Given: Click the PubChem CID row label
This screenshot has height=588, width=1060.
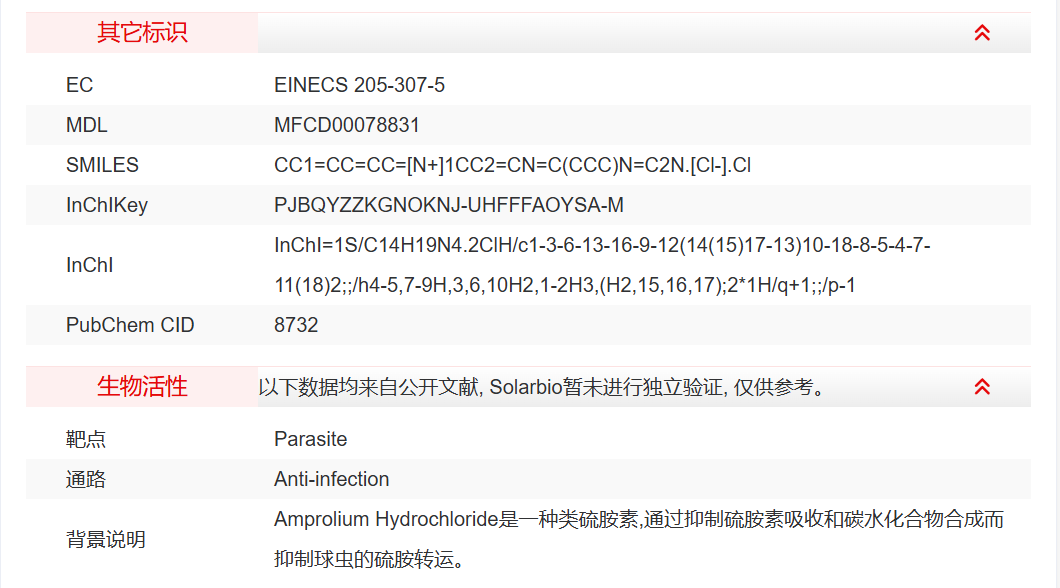Looking at the screenshot, I should coord(130,325).
